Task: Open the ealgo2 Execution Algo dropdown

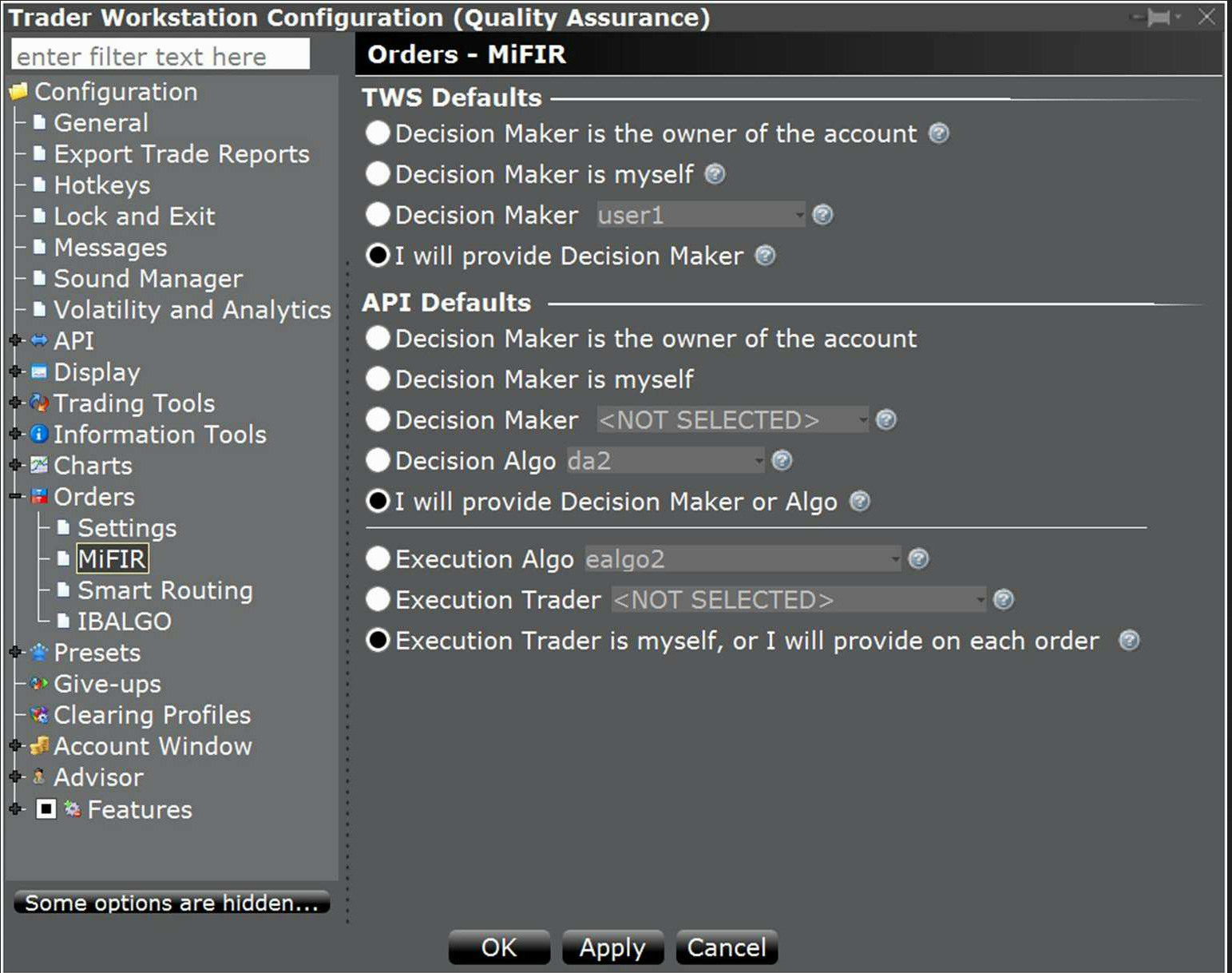Action: click(743, 559)
